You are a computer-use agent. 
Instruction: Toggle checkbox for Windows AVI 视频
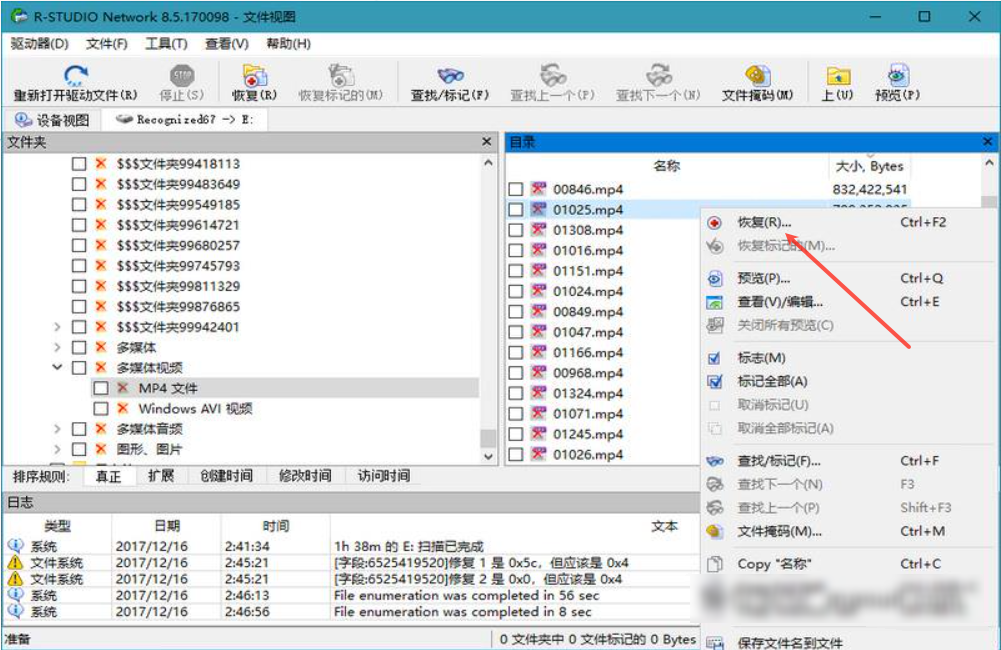click(101, 409)
